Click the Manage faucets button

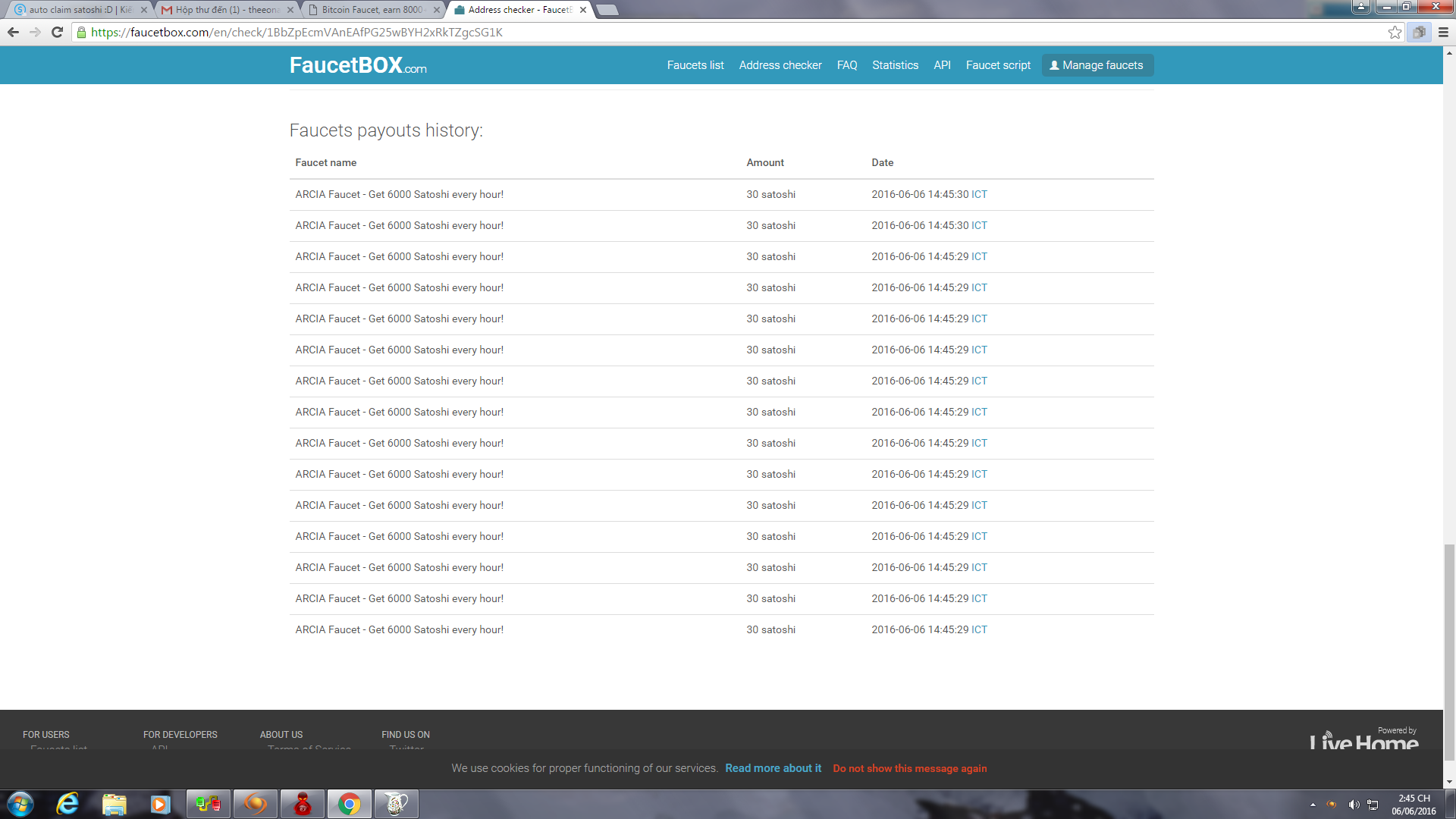point(1097,65)
